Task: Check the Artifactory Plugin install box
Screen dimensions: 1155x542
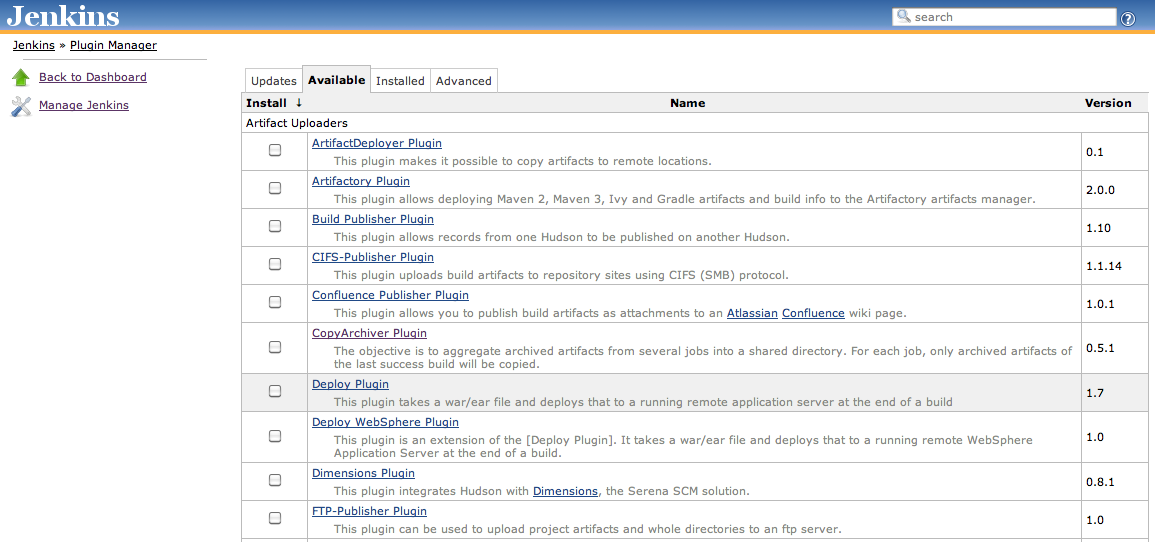Action: pos(275,188)
